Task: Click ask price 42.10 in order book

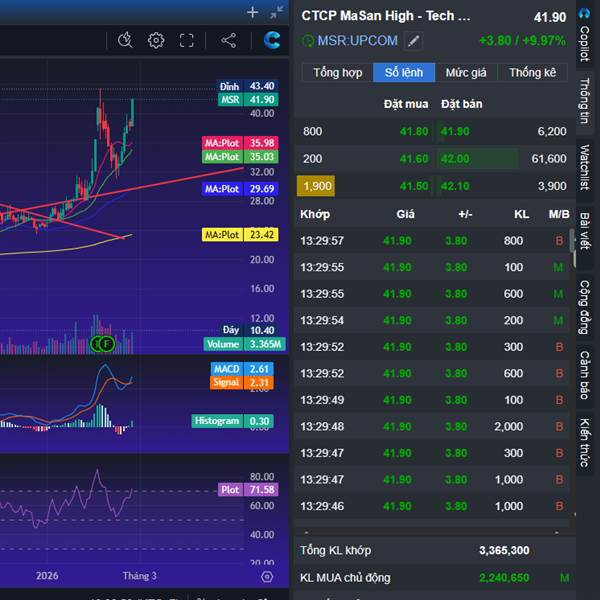Action: (x=455, y=186)
